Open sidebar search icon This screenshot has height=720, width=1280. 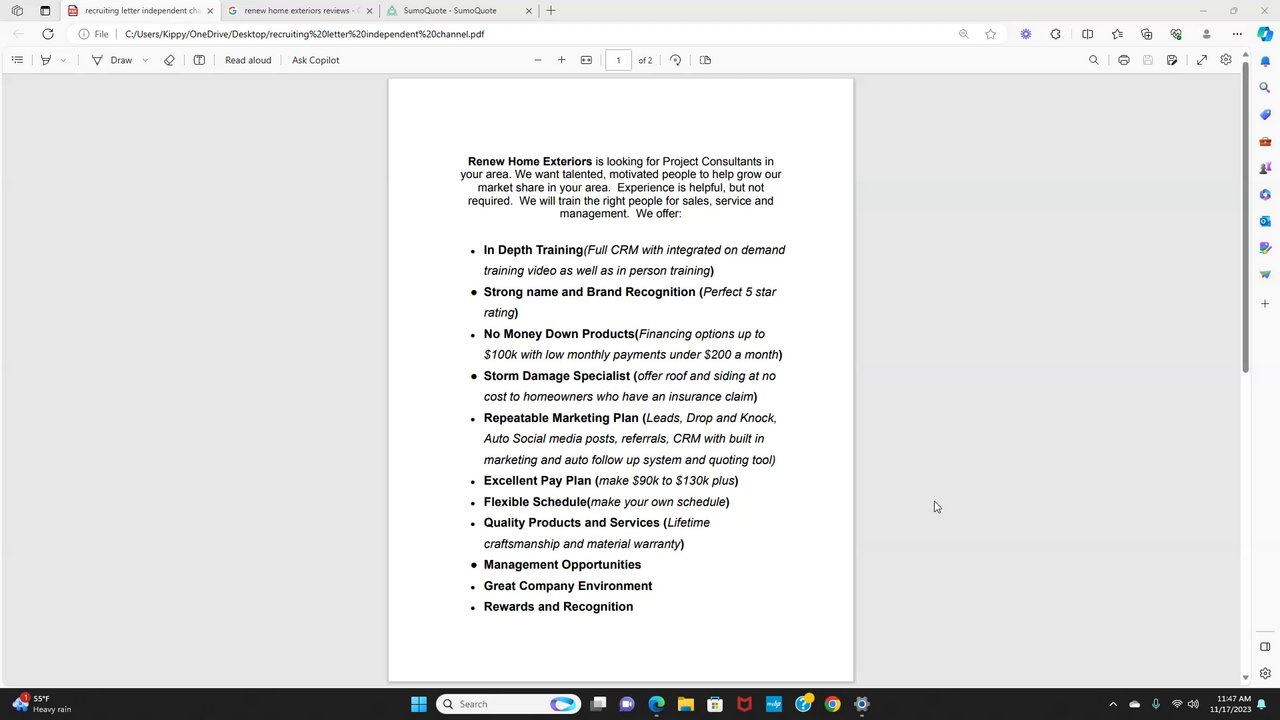click(x=1265, y=88)
